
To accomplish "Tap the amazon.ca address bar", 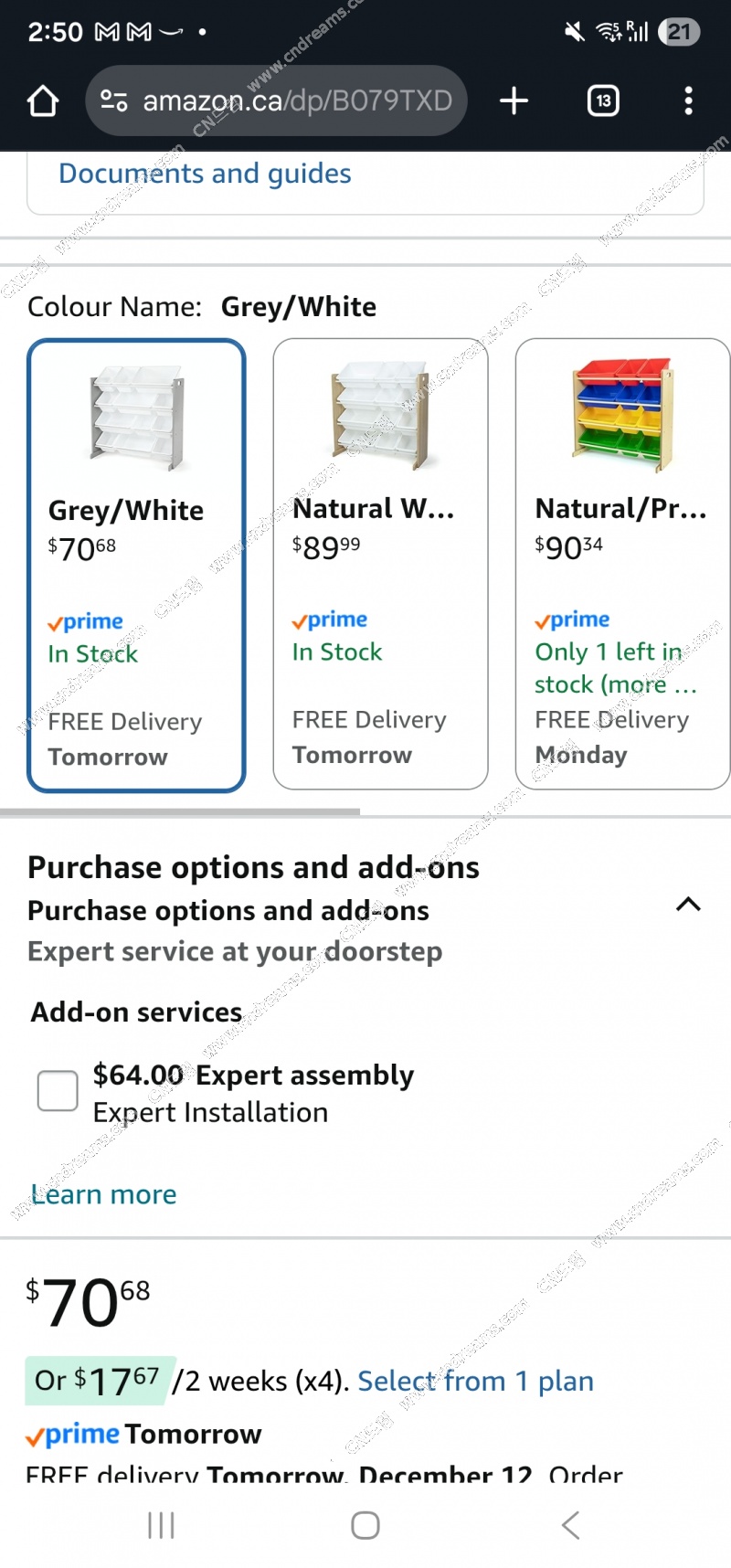I will coord(297,101).
